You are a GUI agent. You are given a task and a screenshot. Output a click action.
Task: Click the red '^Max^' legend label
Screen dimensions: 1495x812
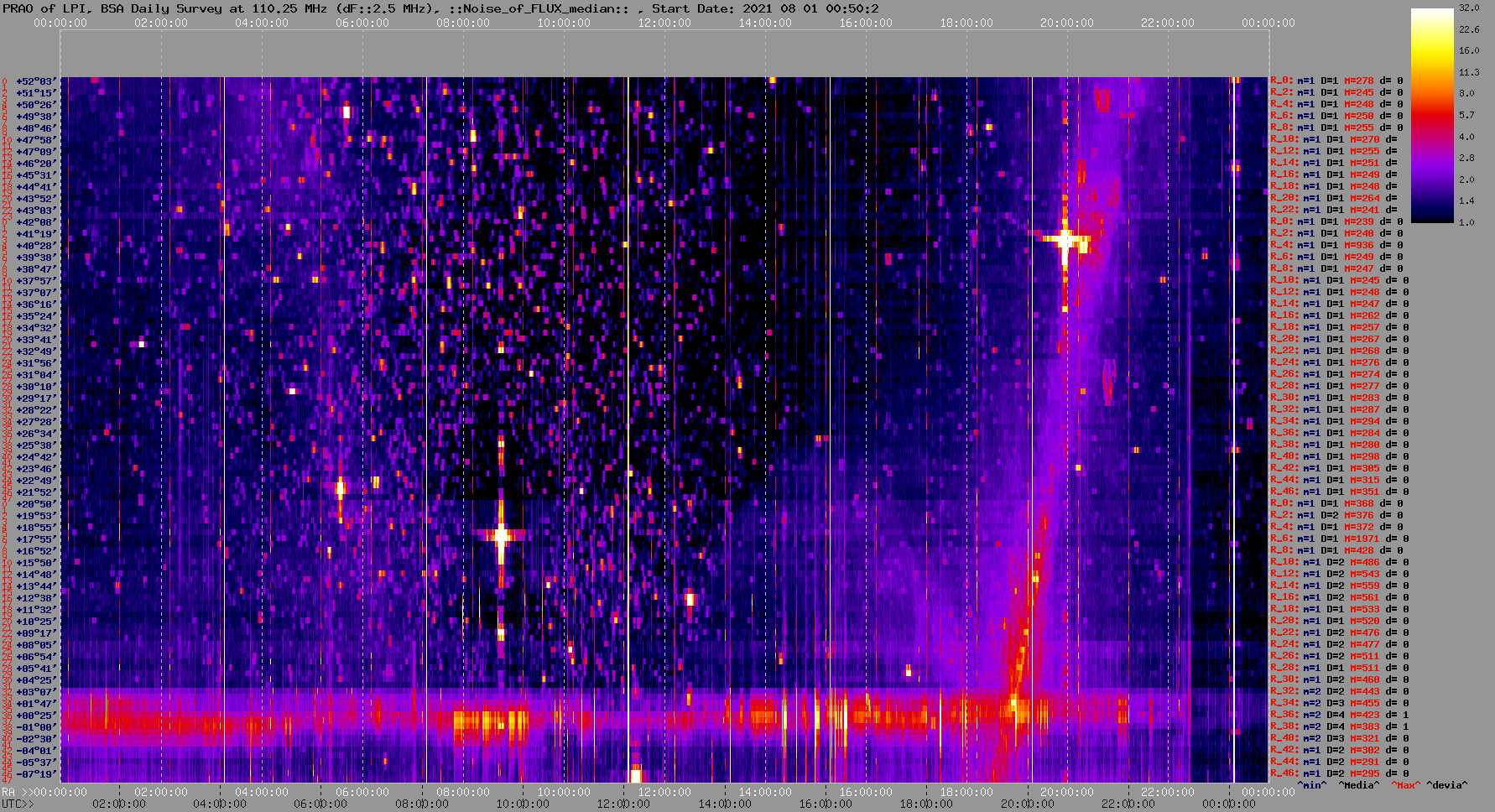[1406, 785]
